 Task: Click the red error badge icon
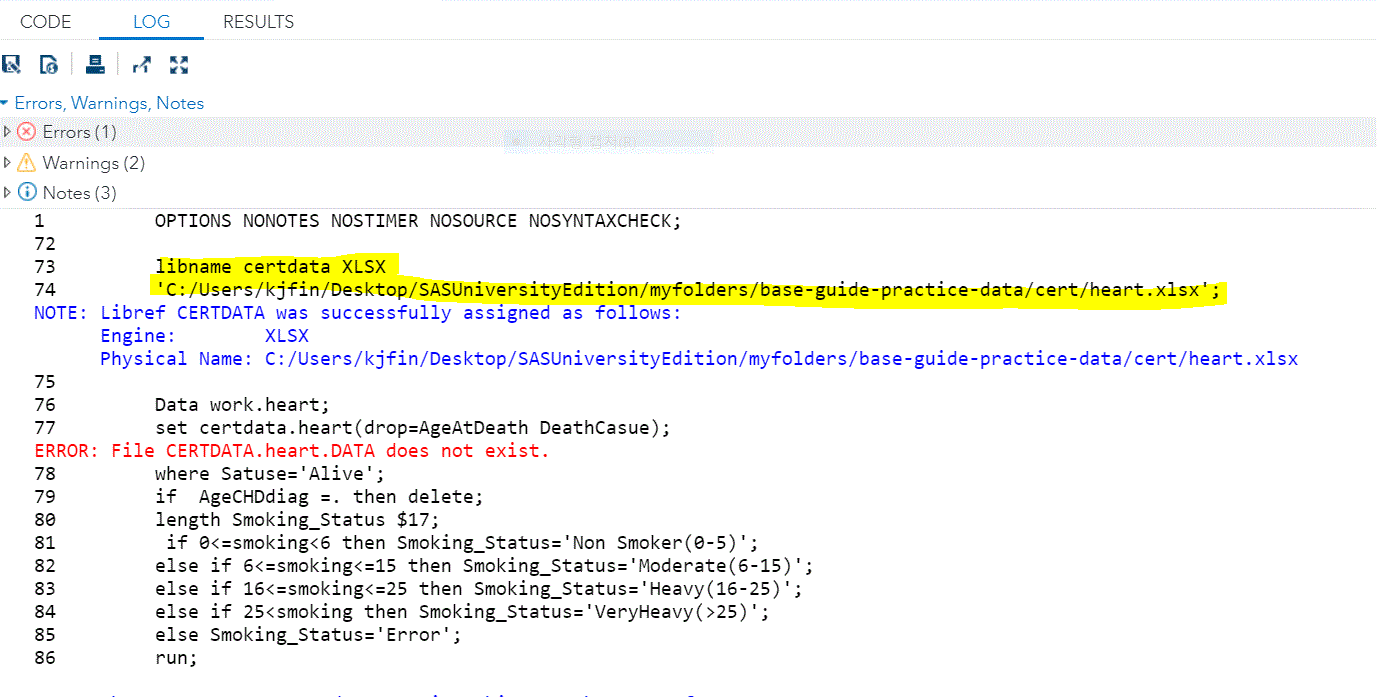tap(26, 131)
